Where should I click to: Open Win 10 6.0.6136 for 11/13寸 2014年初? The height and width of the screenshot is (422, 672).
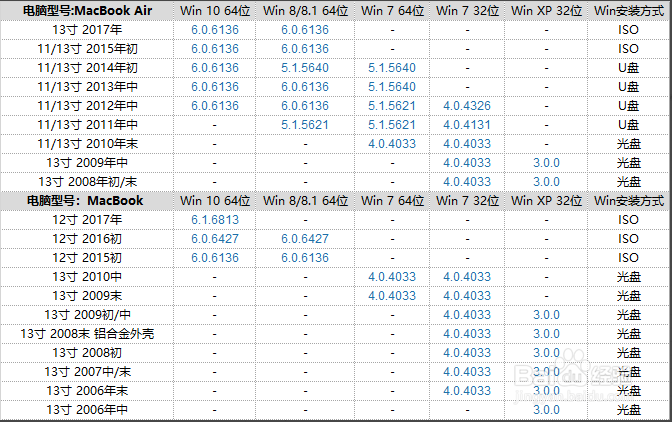tap(215, 68)
